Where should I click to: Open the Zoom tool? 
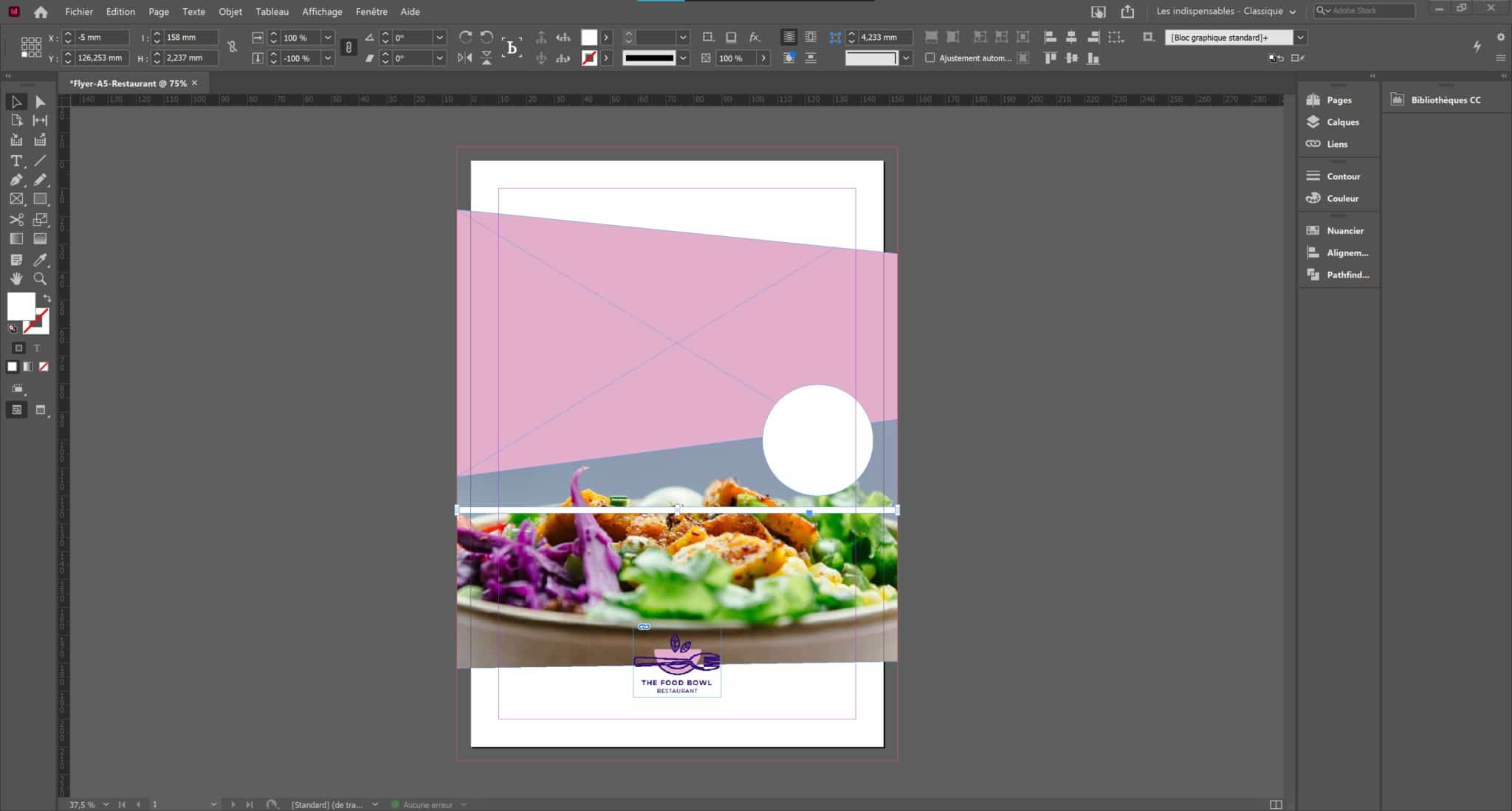click(41, 278)
